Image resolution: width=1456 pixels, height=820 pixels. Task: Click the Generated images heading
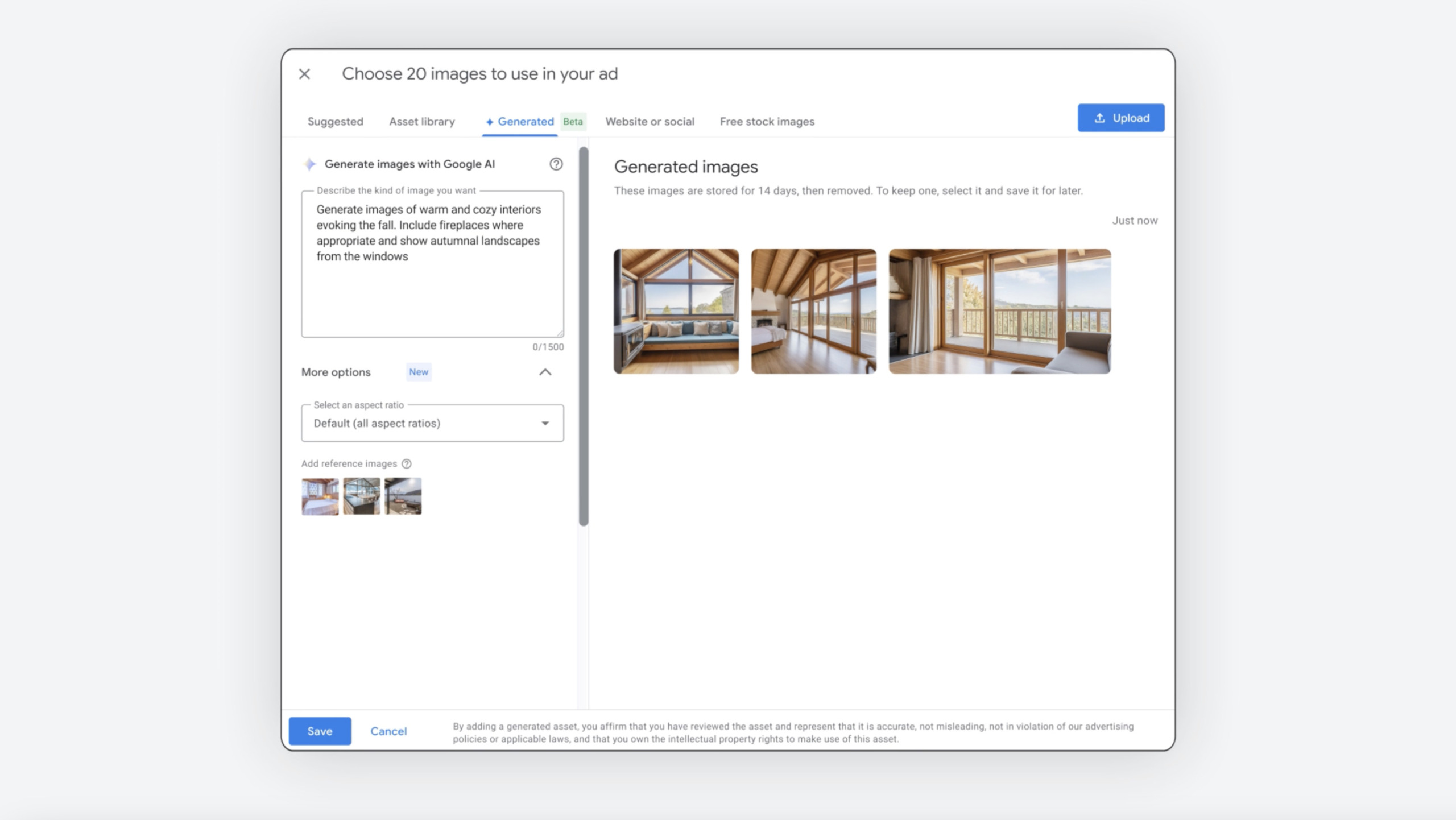(x=685, y=167)
